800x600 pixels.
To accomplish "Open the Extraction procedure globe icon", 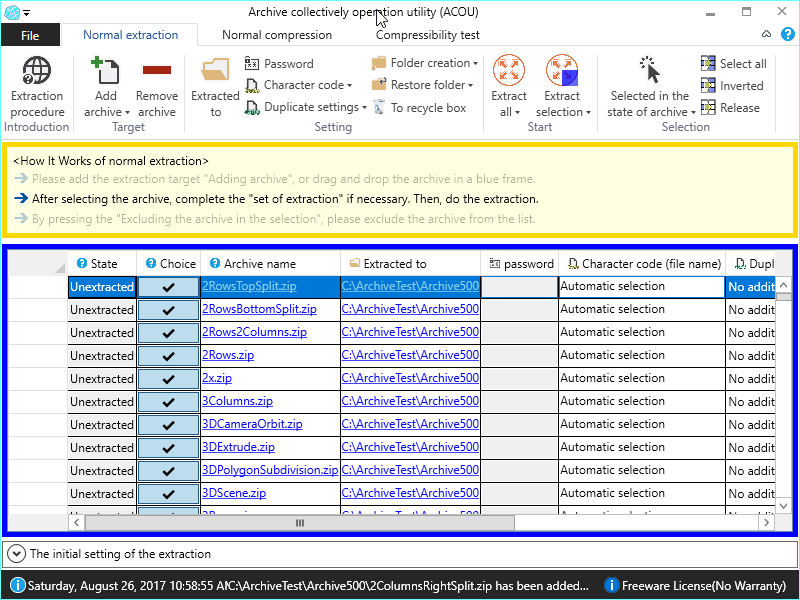I will click(x=37, y=70).
